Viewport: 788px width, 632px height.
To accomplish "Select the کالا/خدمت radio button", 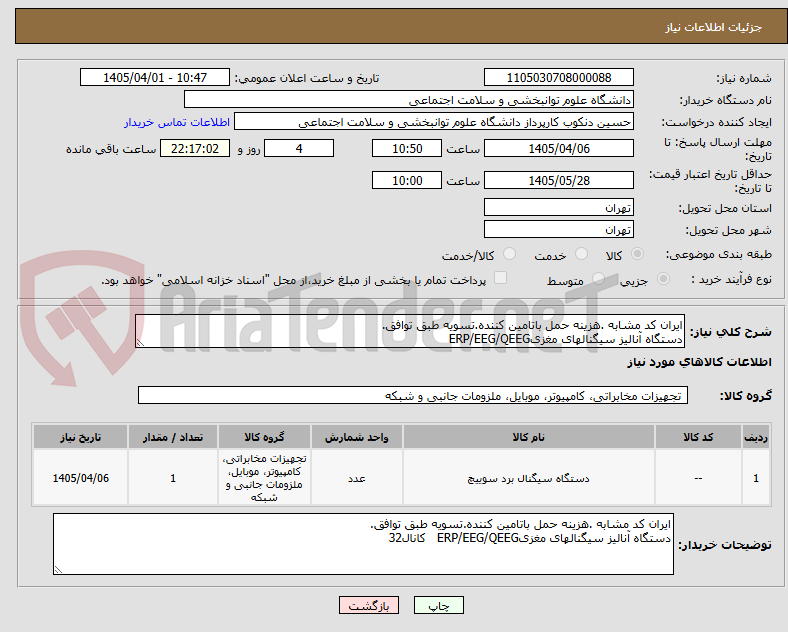I will click(x=510, y=254).
